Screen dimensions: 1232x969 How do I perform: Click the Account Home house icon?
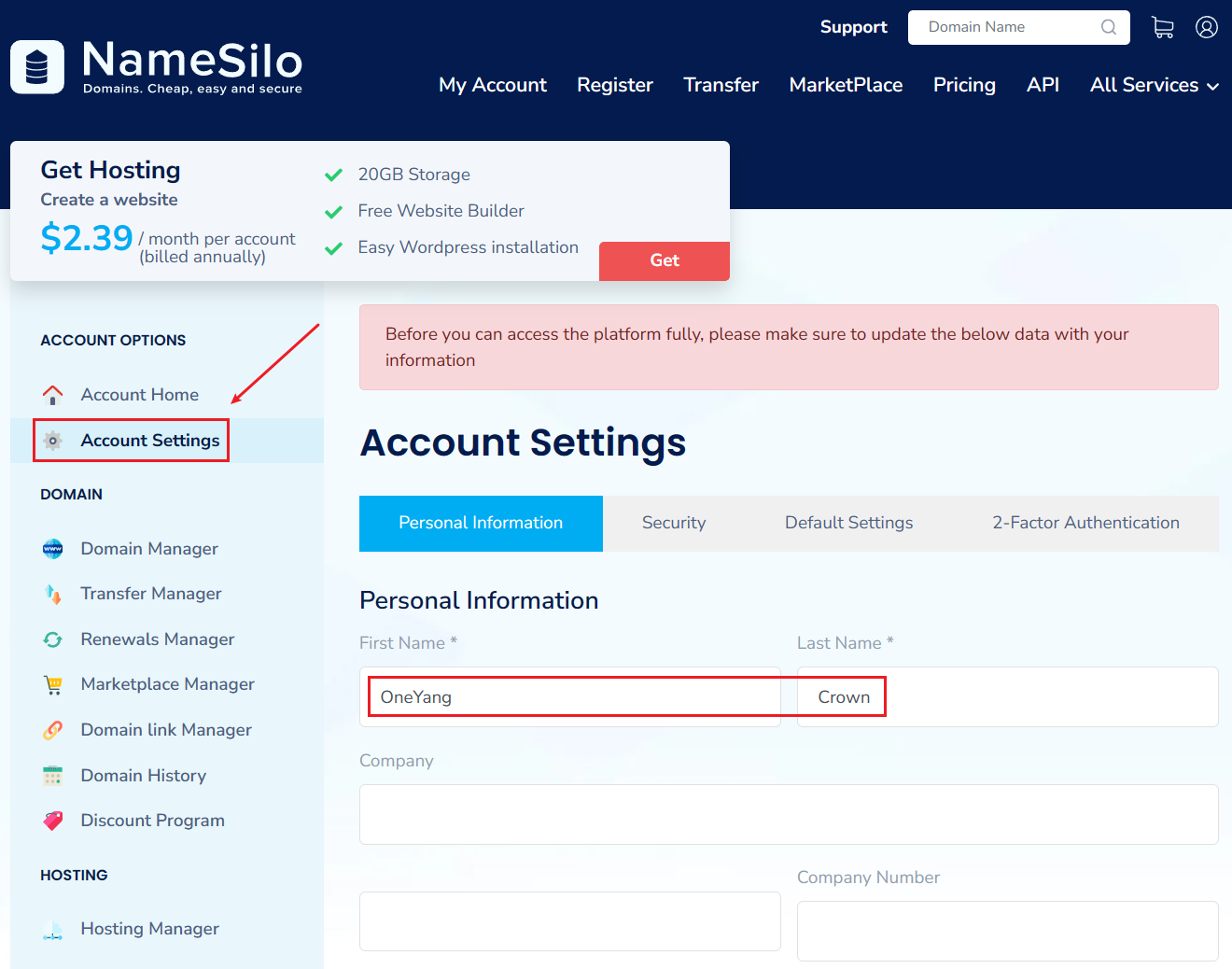[53, 395]
